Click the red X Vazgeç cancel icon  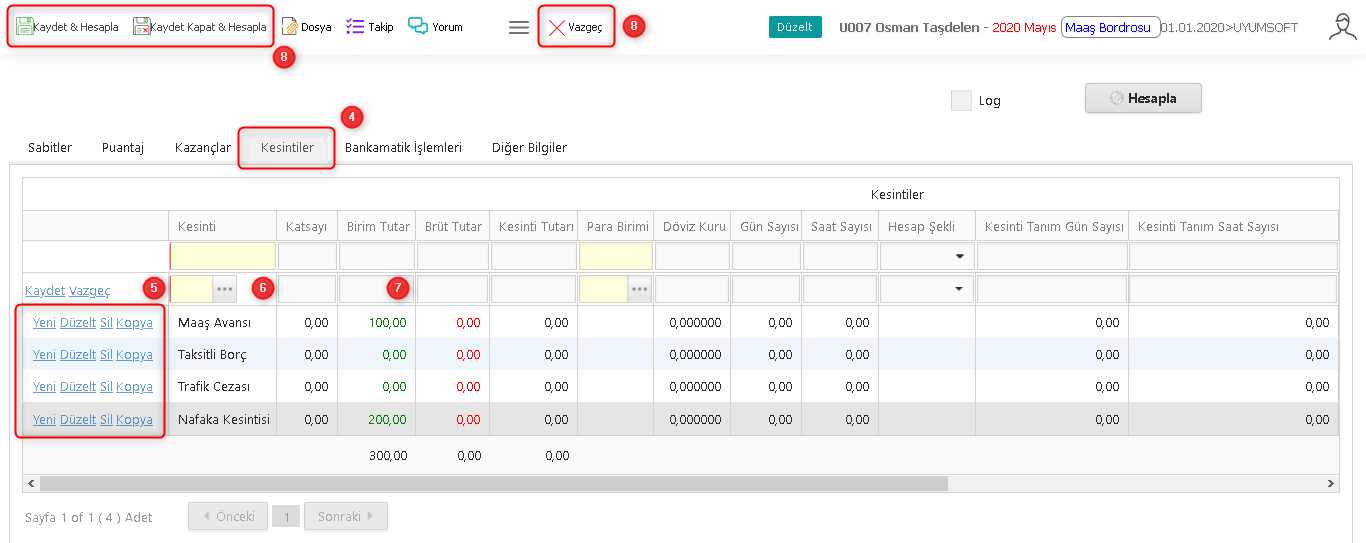pos(557,28)
